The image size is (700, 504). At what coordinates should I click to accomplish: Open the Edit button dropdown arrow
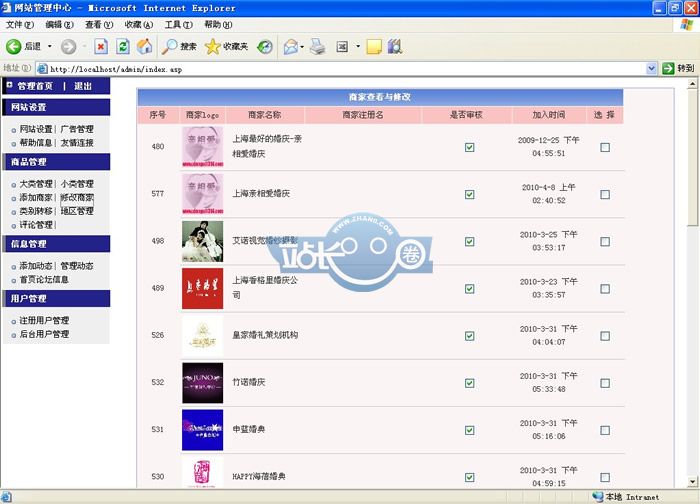click(358, 46)
